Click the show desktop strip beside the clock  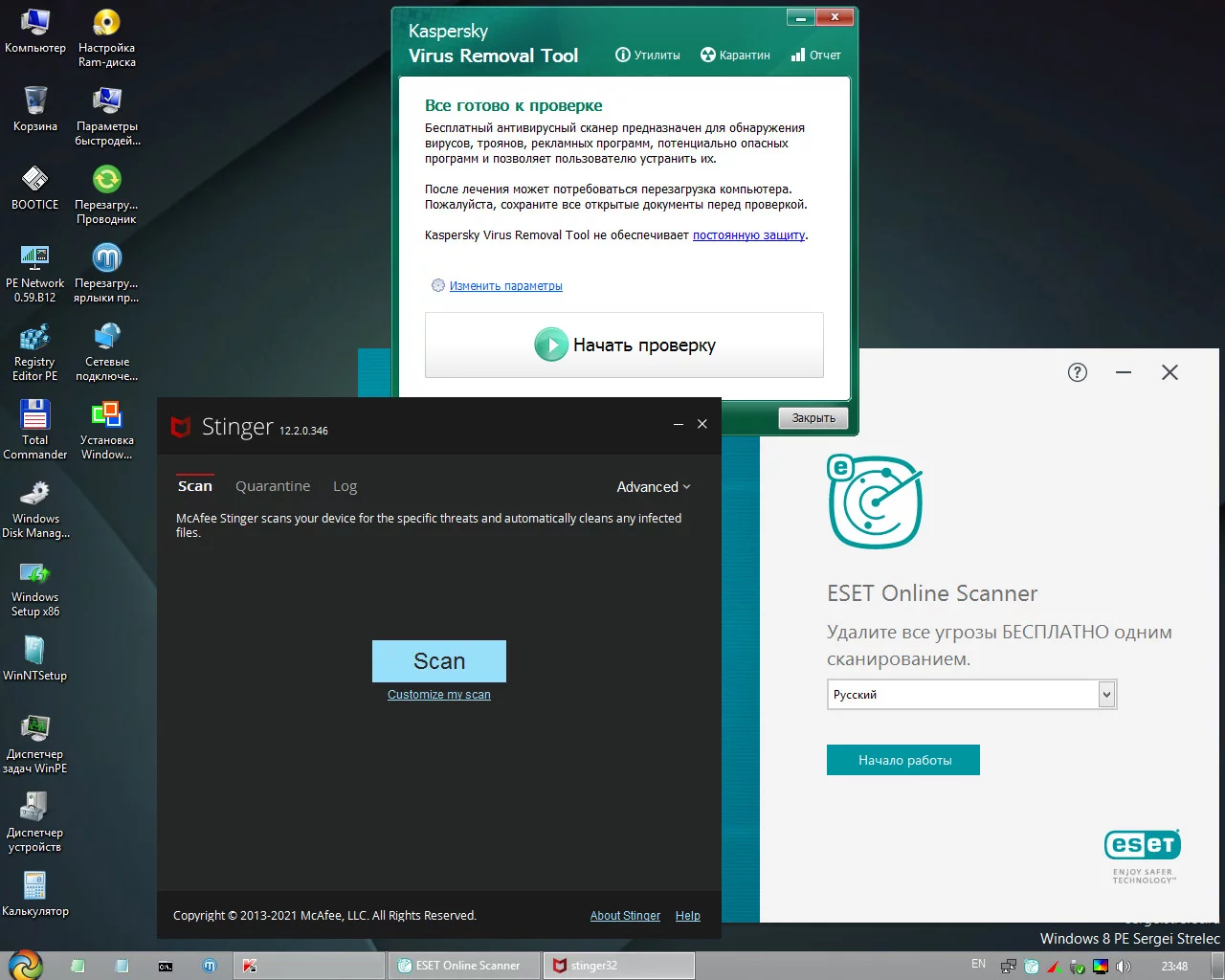coord(1218,966)
